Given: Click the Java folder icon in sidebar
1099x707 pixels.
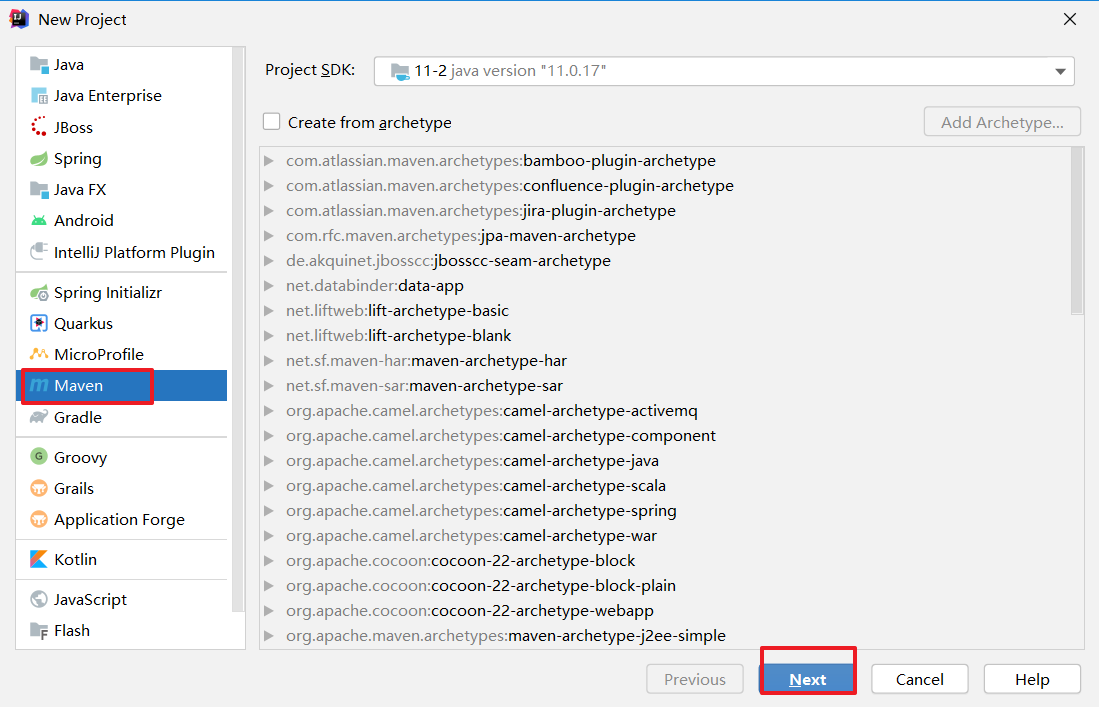Looking at the screenshot, I should [x=39, y=64].
